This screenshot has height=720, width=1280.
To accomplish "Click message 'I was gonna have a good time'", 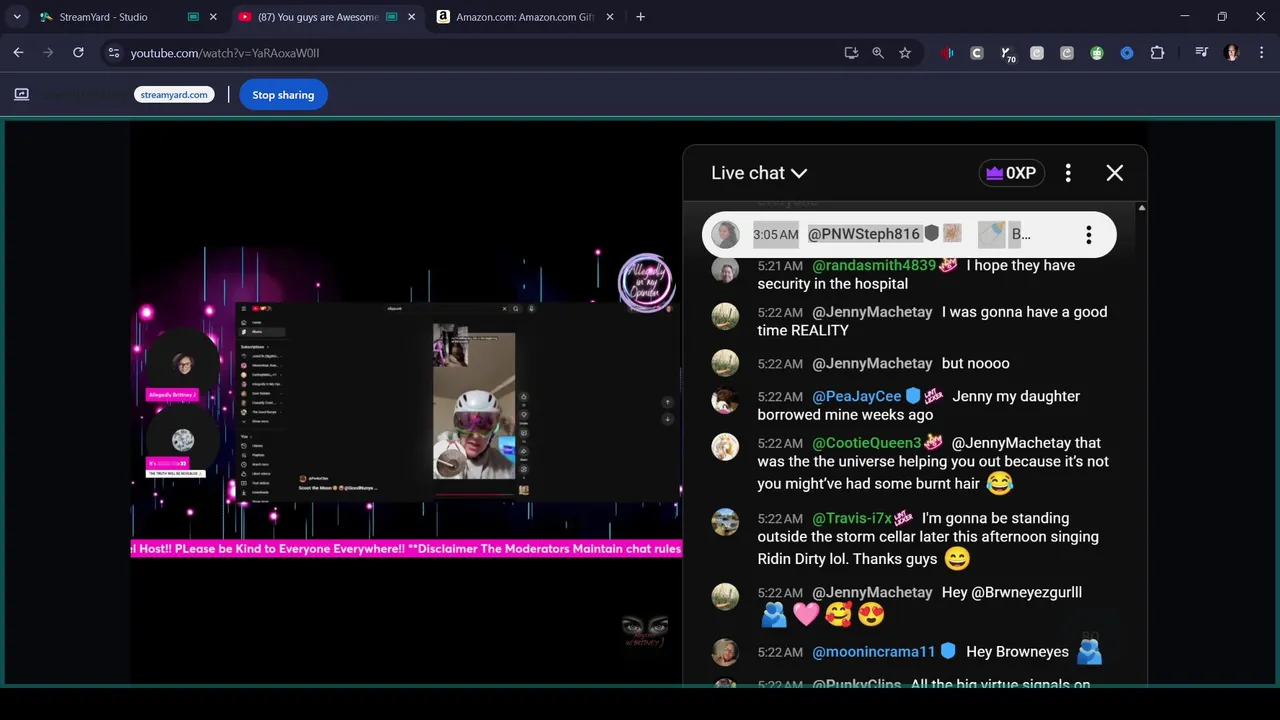I will pyautogui.click(x=932, y=321).
